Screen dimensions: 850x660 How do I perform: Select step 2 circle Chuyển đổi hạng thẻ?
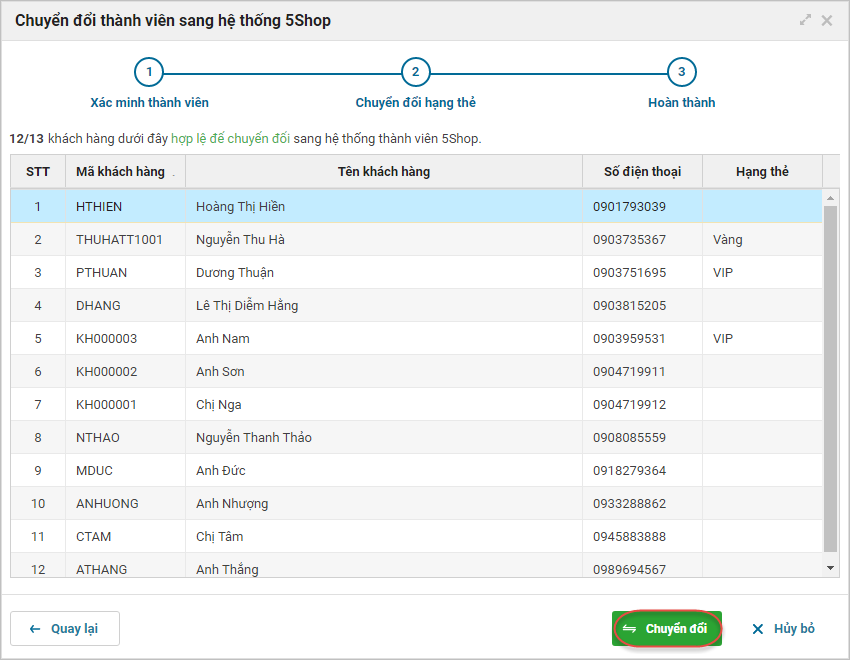[x=415, y=72]
